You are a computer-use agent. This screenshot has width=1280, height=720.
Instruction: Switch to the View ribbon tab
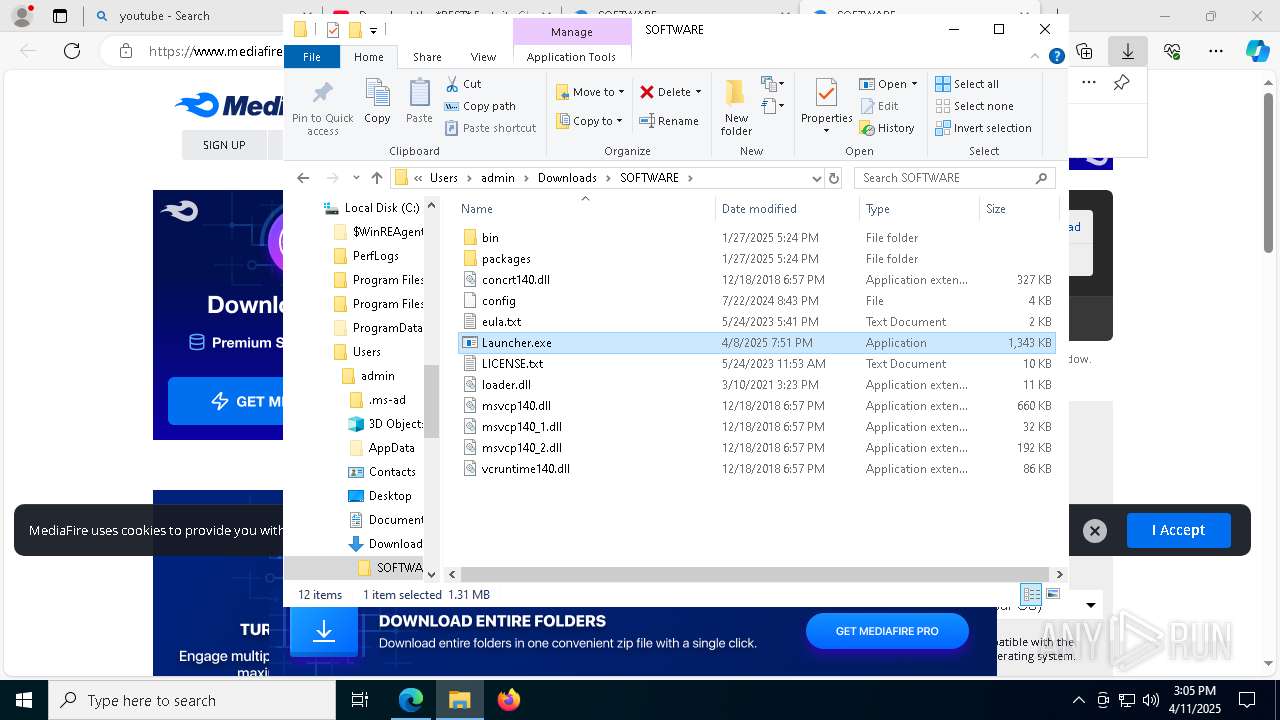coord(483,57)
